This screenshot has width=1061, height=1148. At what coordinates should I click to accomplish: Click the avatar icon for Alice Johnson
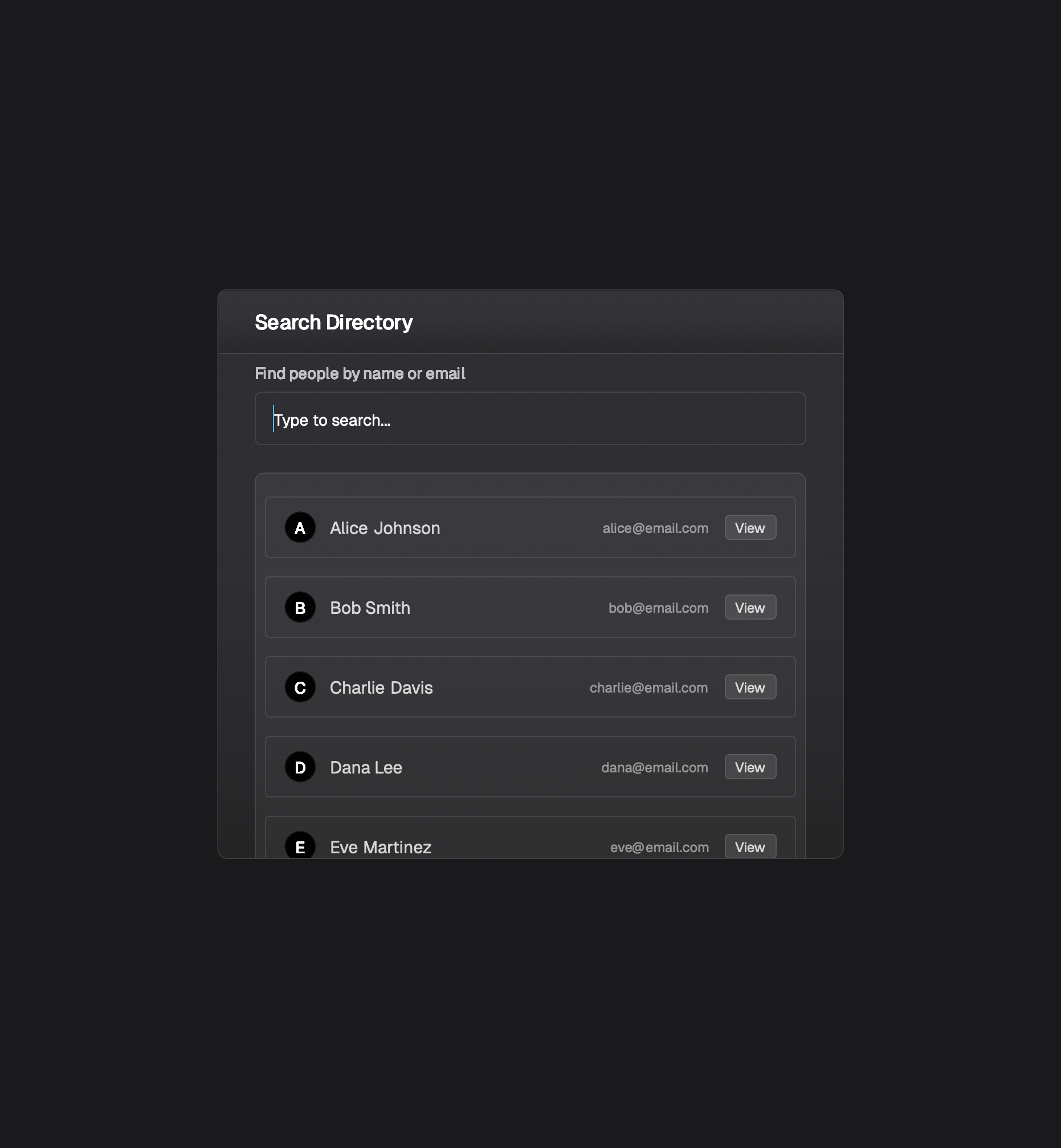coord(299,527)
